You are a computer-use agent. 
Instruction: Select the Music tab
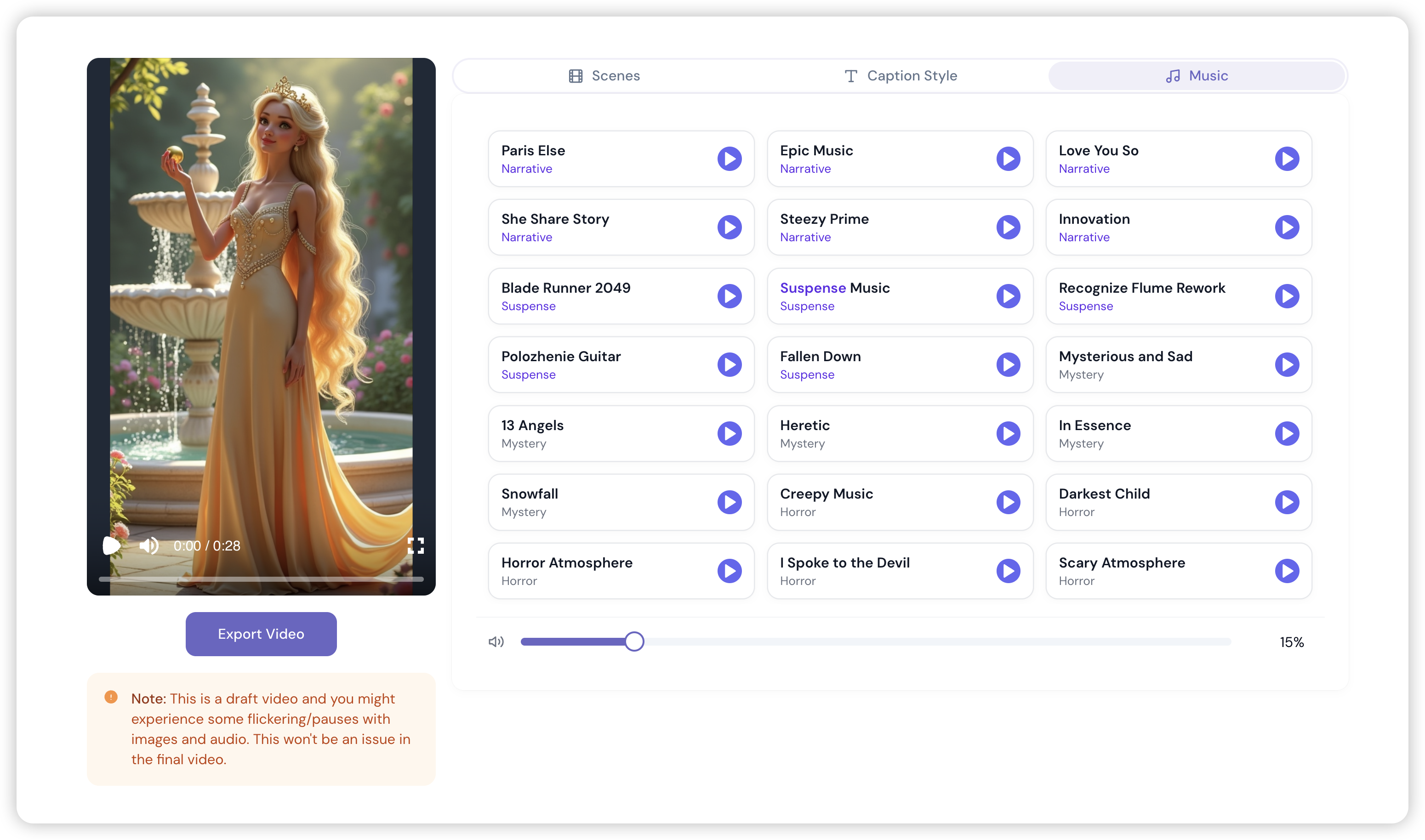1196,76
